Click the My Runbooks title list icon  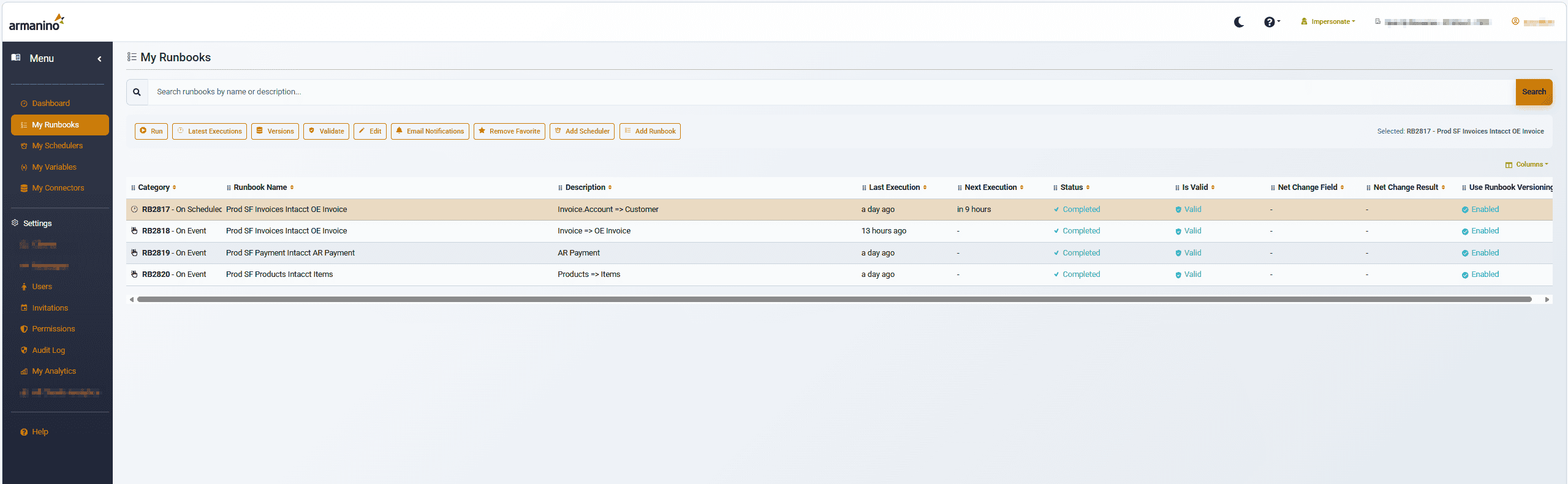coord(132,57)
